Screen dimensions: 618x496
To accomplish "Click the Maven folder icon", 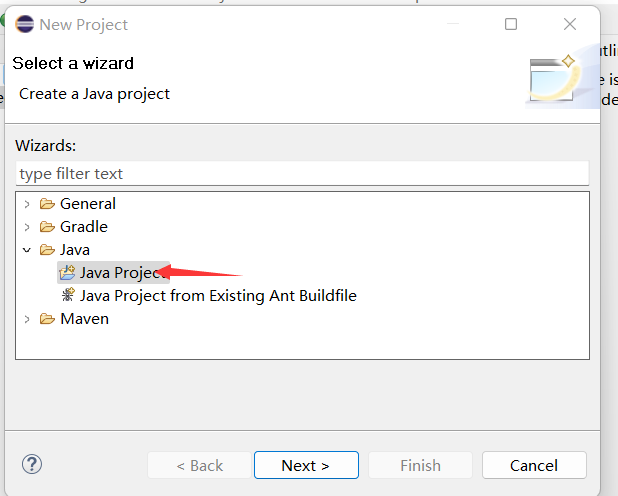I will click(47, 319).
